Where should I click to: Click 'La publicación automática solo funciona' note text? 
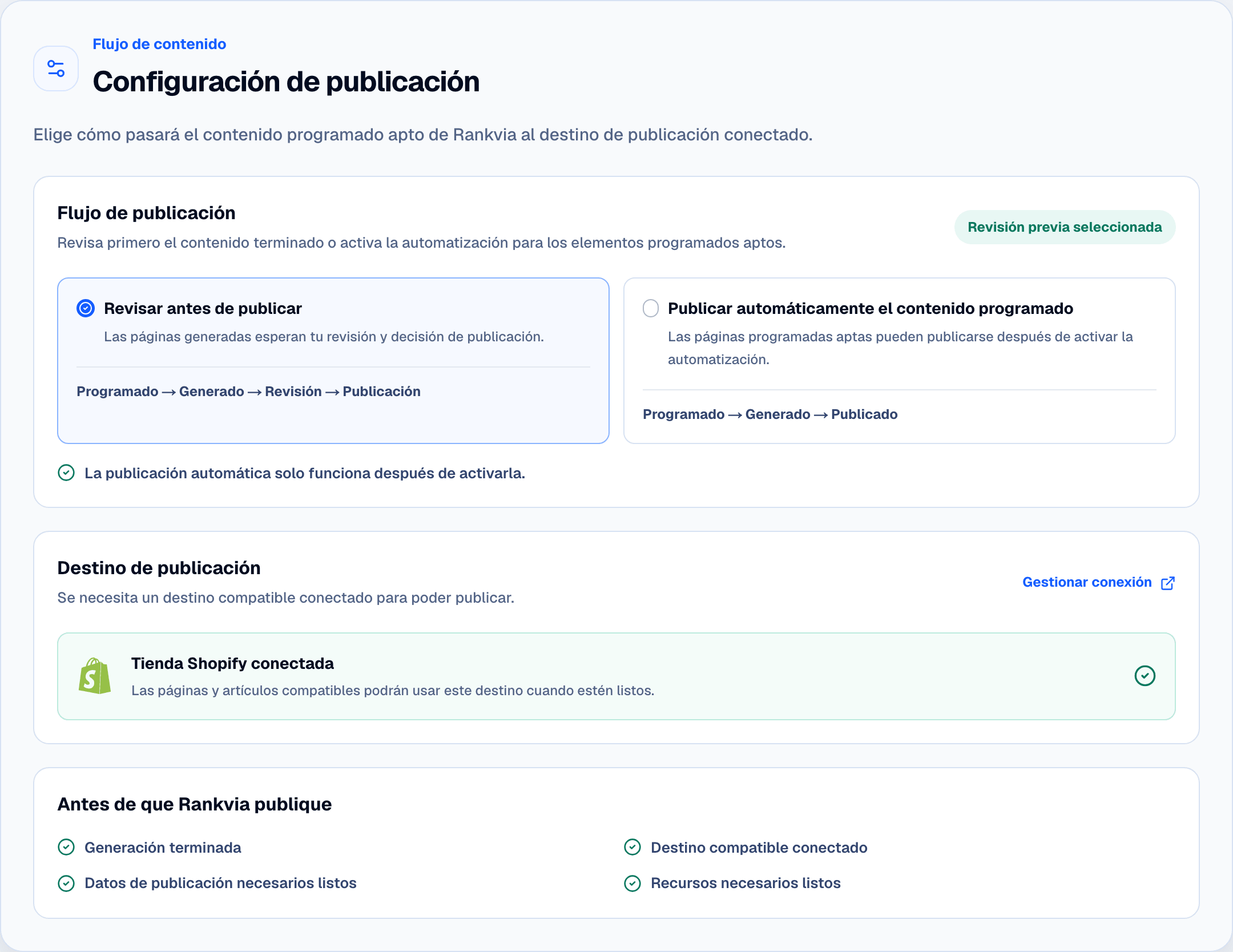click(305, 473)
